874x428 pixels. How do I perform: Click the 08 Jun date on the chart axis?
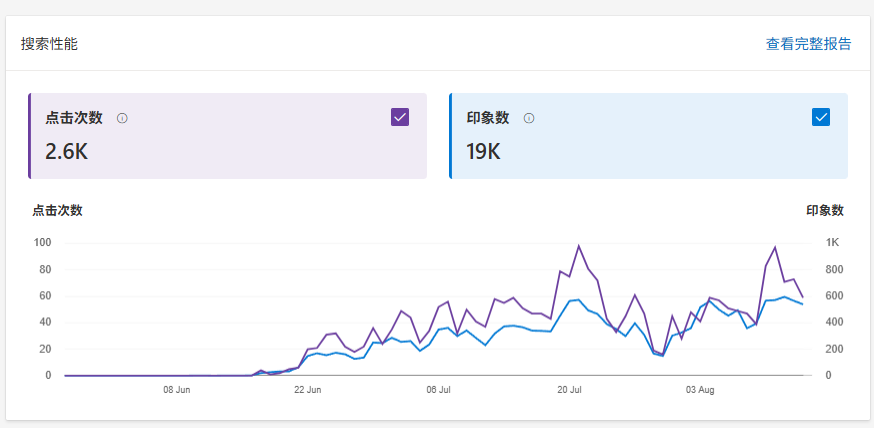(176, 390)
